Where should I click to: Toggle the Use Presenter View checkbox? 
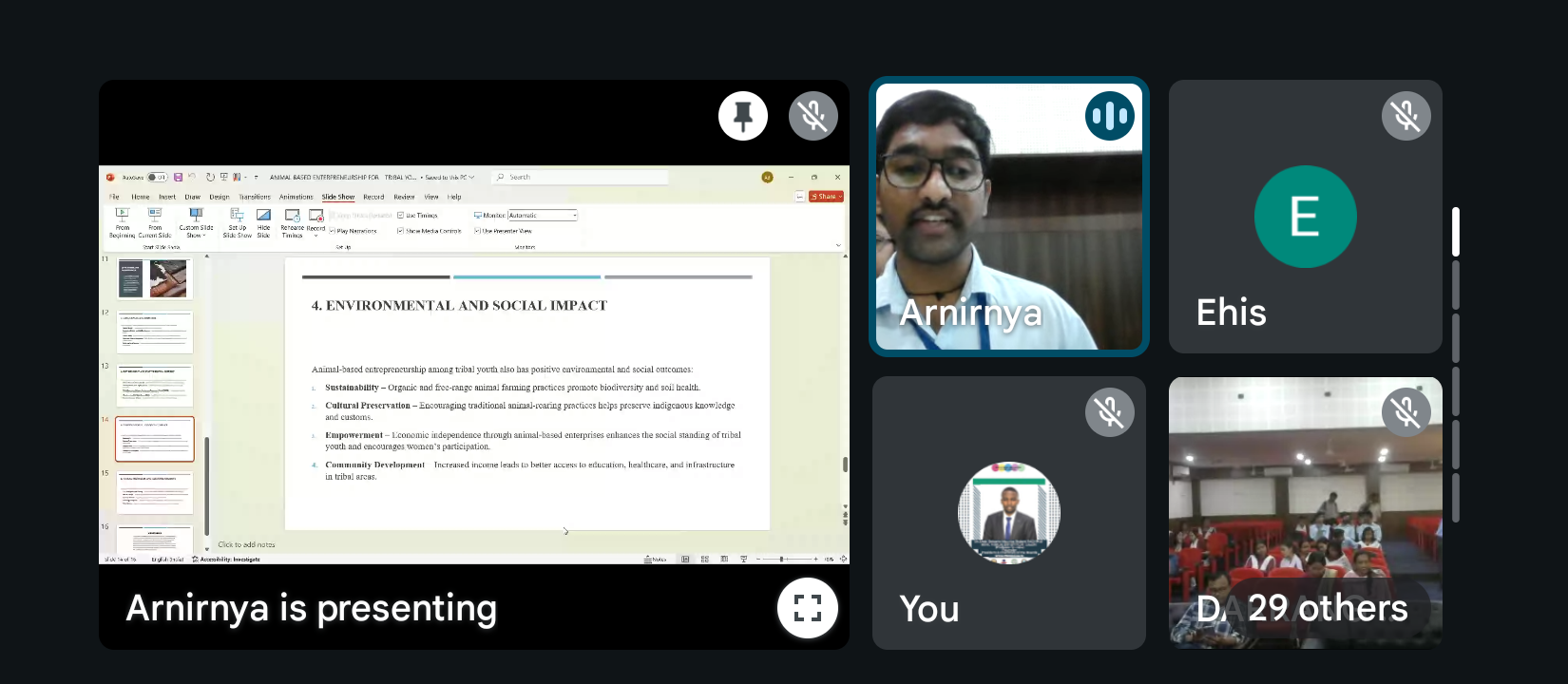click(x=477, y=231)
